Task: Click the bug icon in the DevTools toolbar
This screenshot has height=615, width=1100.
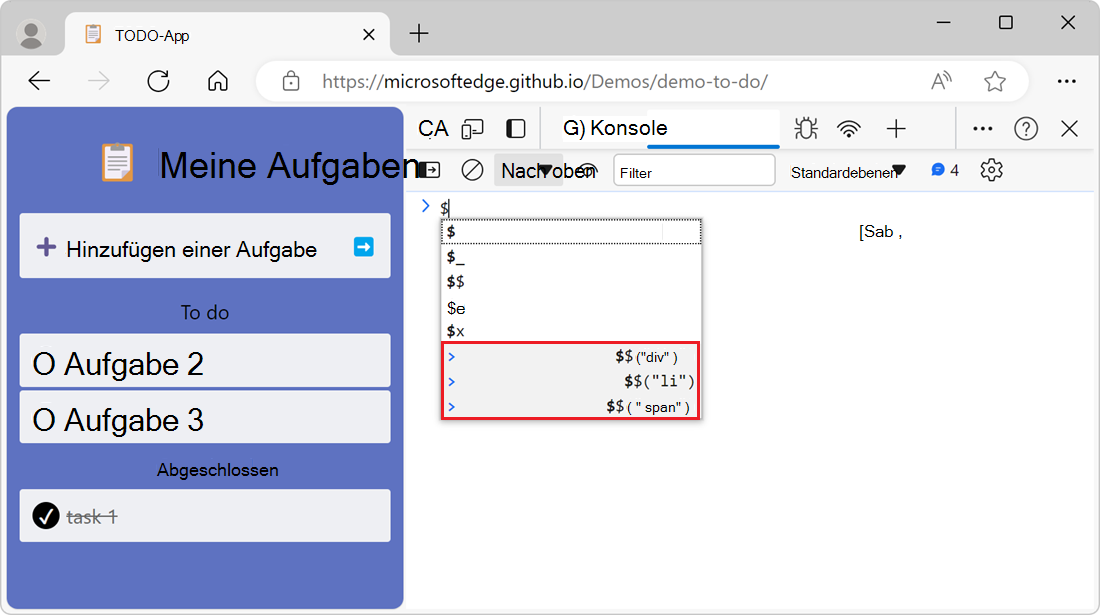Action: click(805, 128)
